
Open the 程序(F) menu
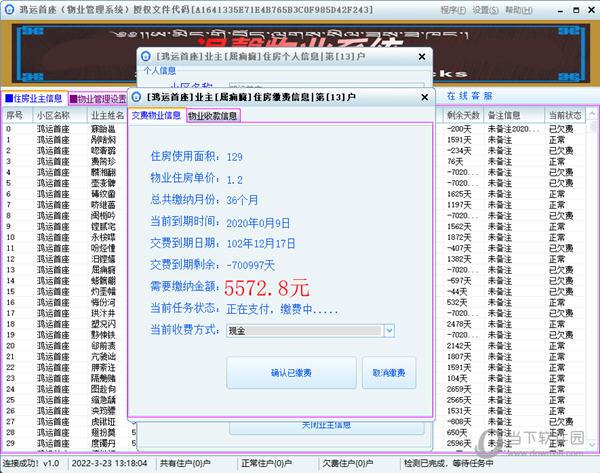tap(453, 10)
